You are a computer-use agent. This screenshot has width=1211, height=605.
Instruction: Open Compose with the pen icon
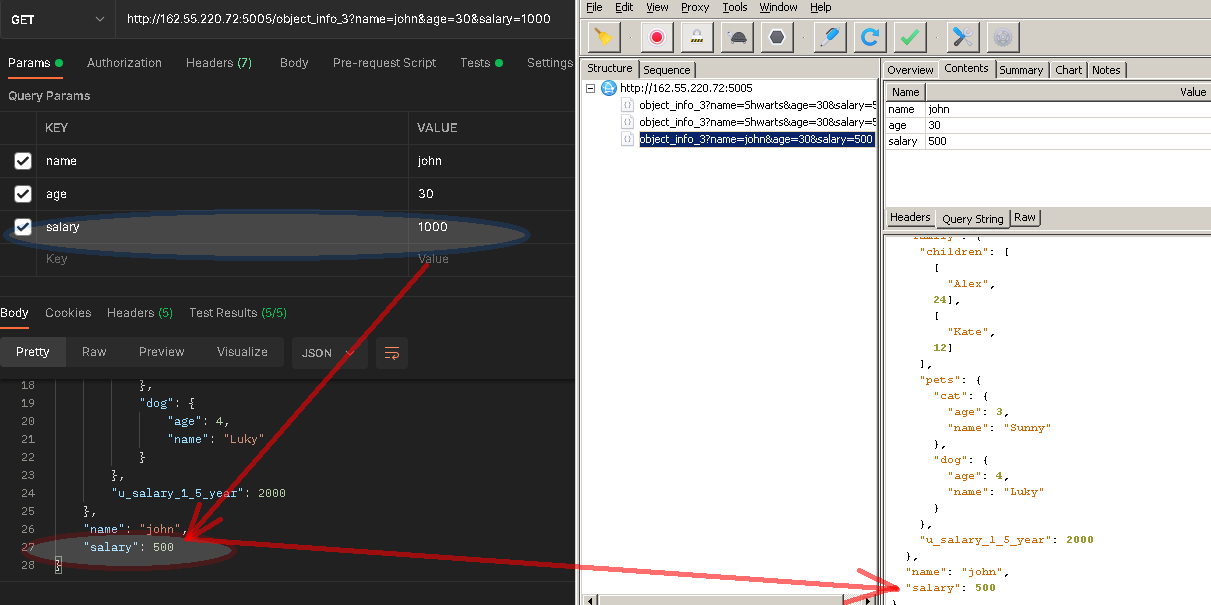pyautogui.click(x=829, y=37)
